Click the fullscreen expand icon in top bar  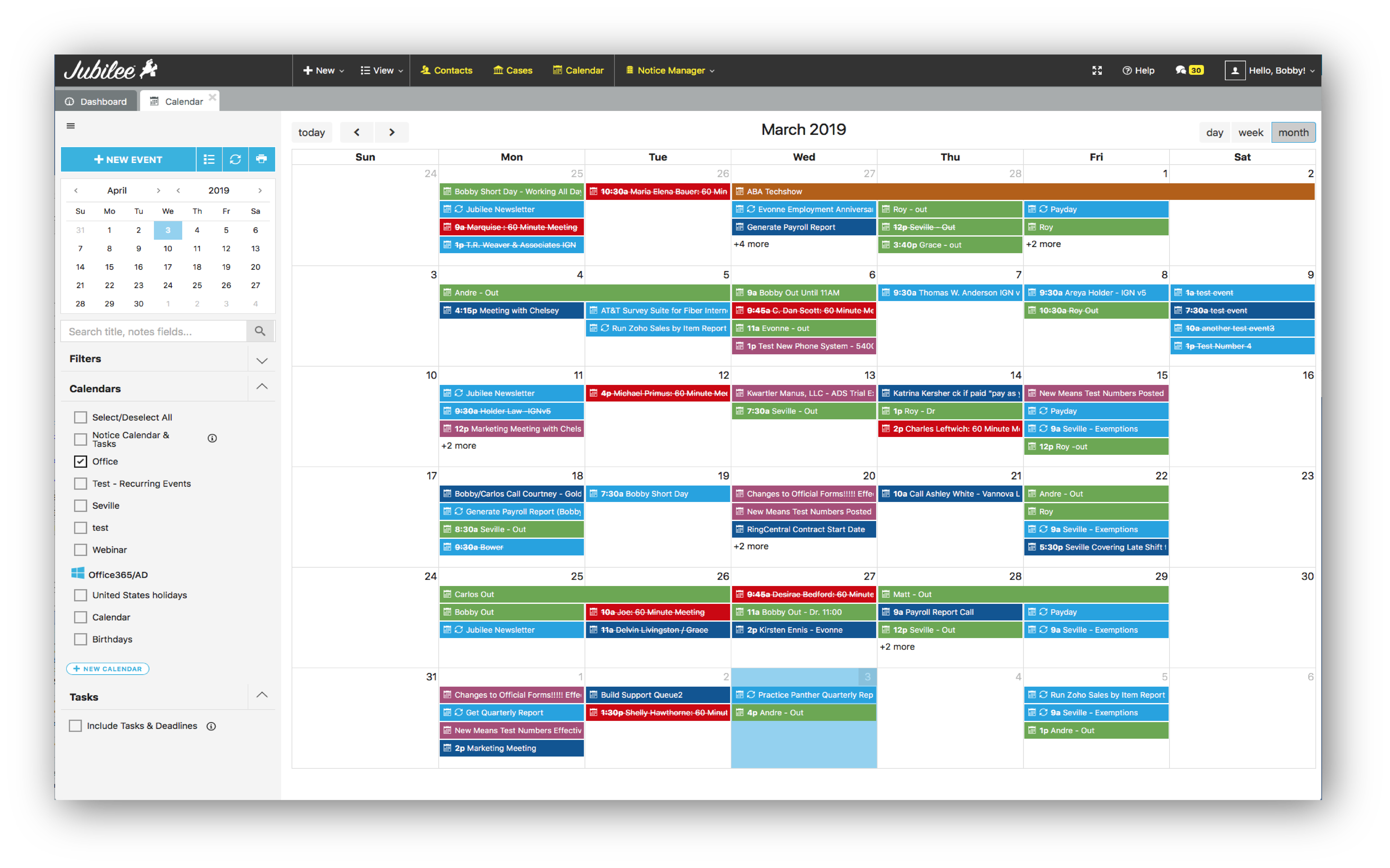tap(1097, 71)
